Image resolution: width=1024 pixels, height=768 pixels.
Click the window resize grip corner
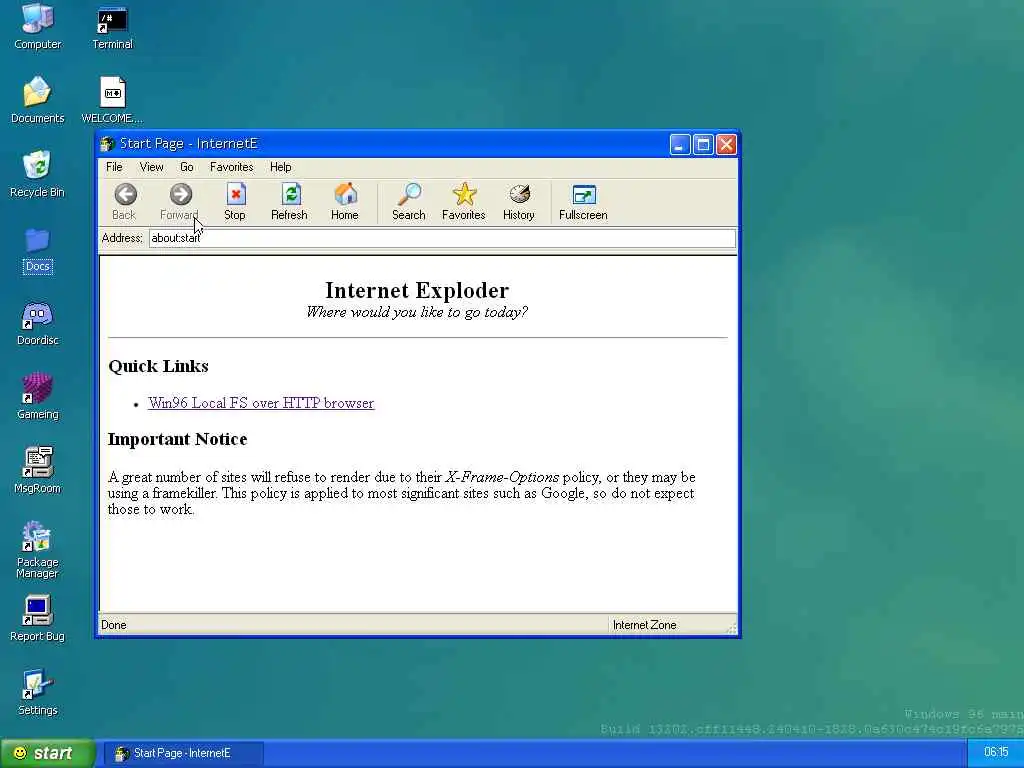(x=731, y=628)
